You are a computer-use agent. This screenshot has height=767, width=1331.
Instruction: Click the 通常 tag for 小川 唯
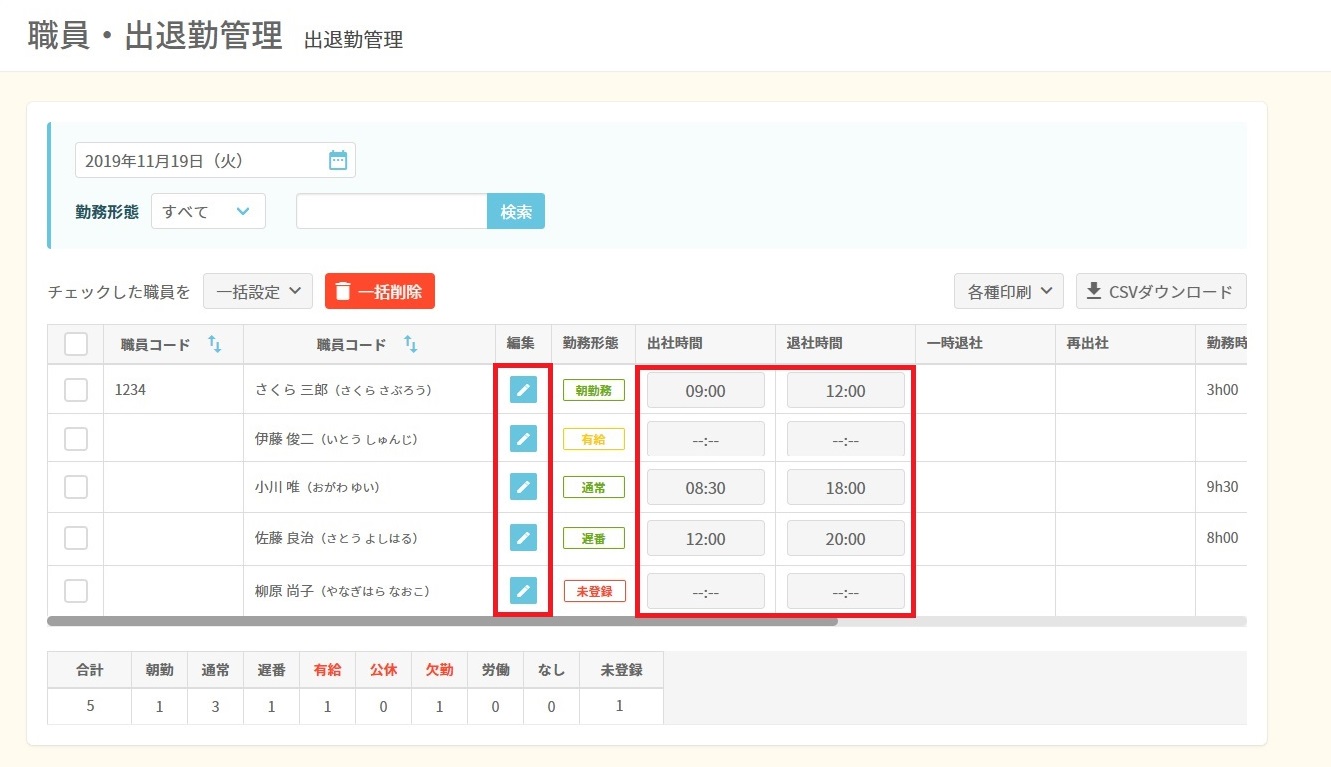594,487
